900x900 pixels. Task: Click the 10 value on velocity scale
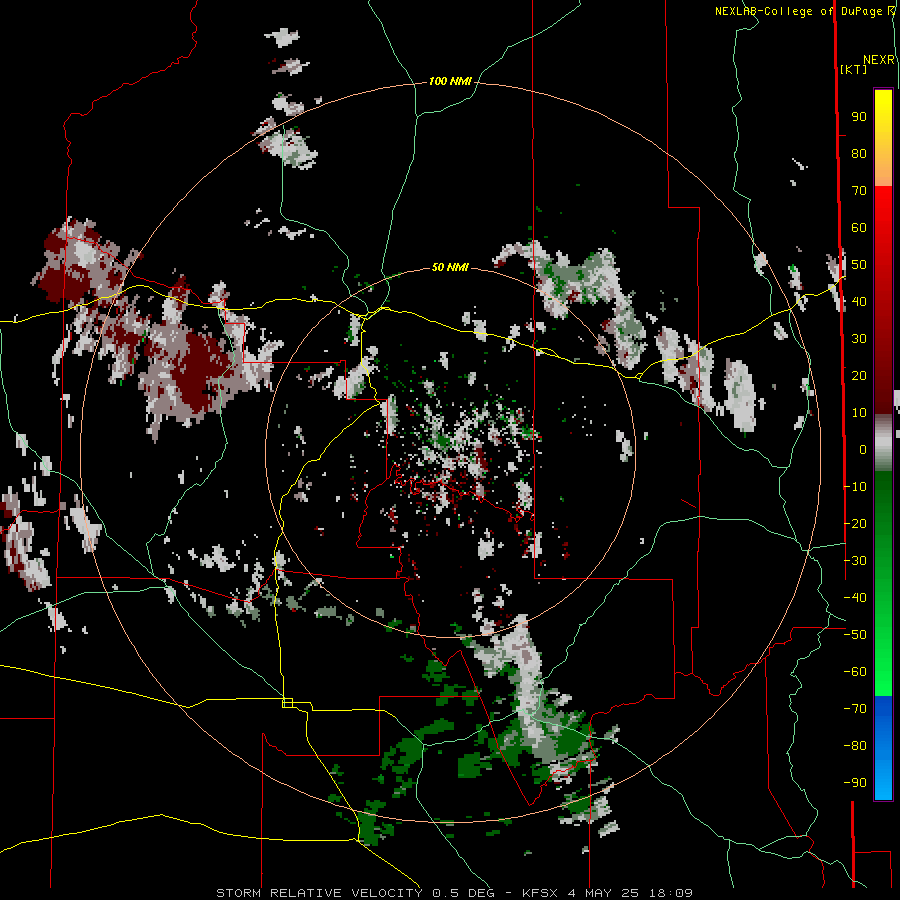[x=859, y=413]
